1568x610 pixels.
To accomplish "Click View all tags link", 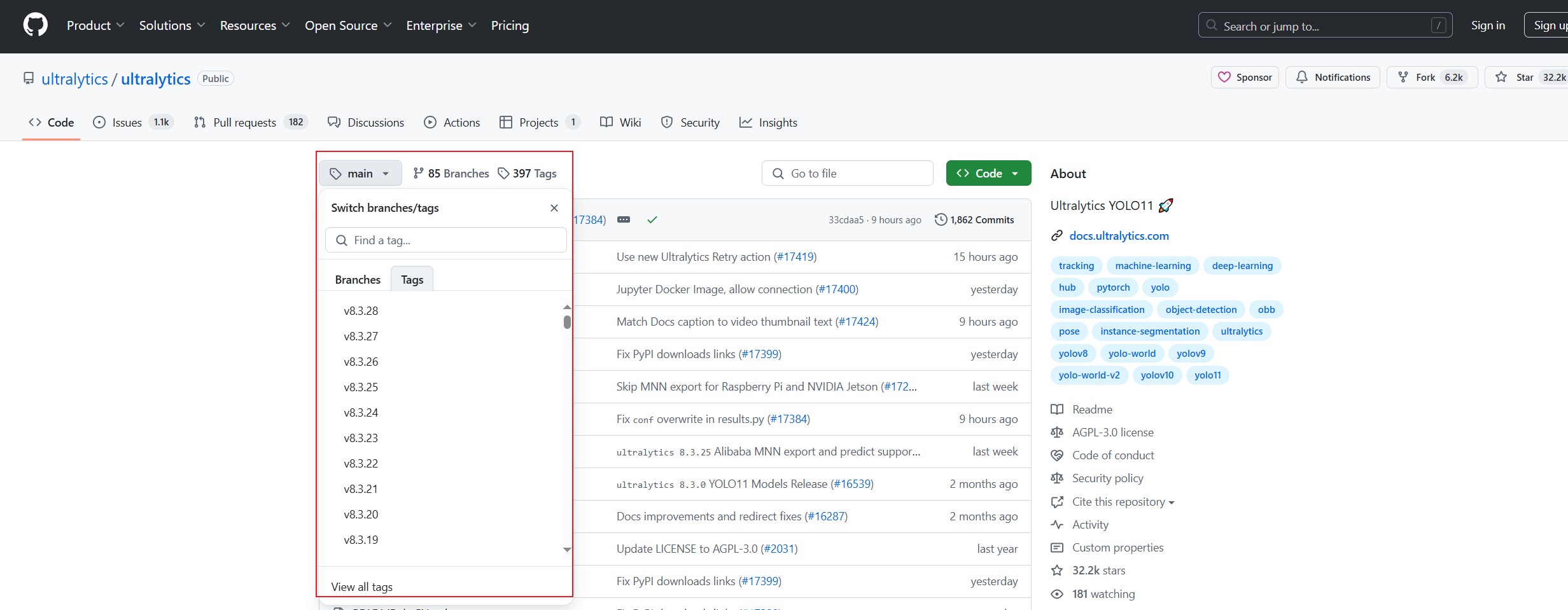I will click(x=361, y=586).
